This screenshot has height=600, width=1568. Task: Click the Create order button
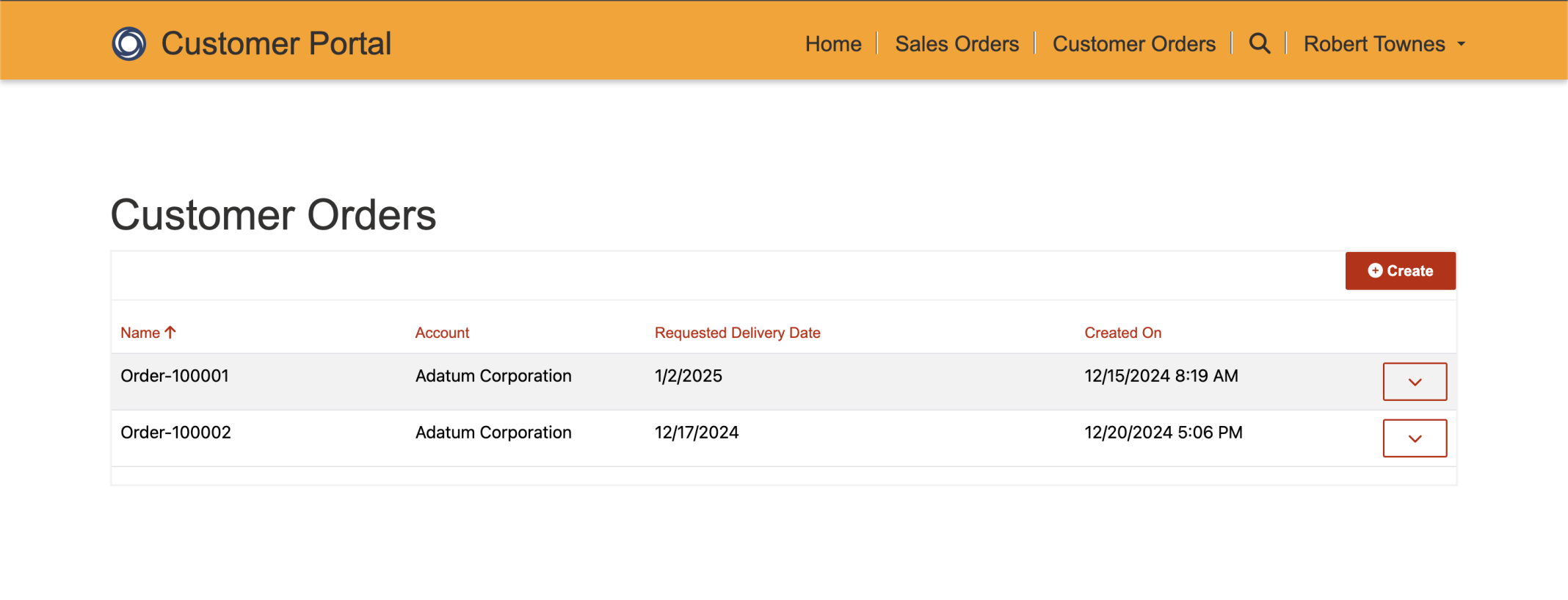[1400, 271]
